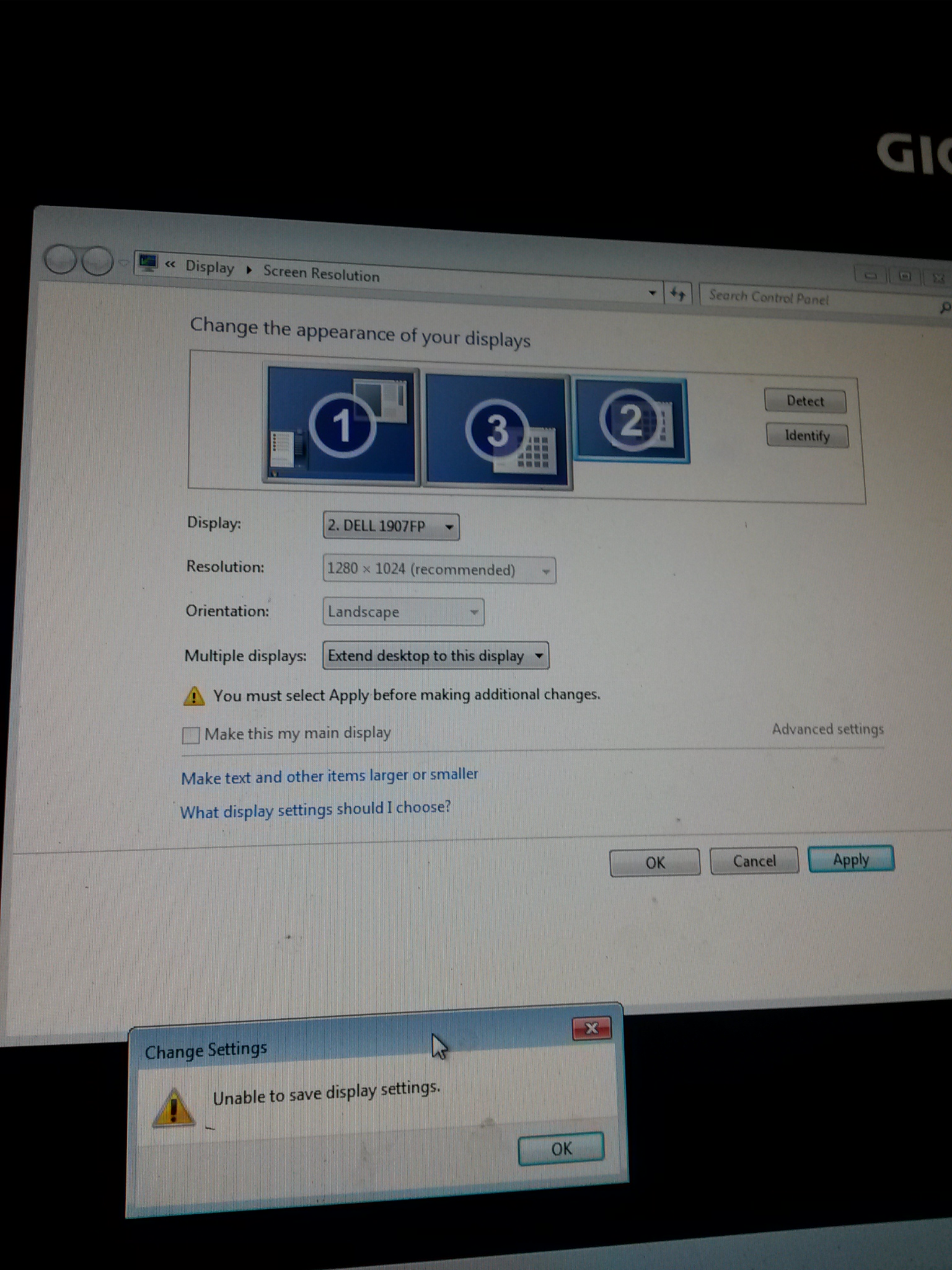
Task: Click the Detect button
Action: (x=805, y=401)
